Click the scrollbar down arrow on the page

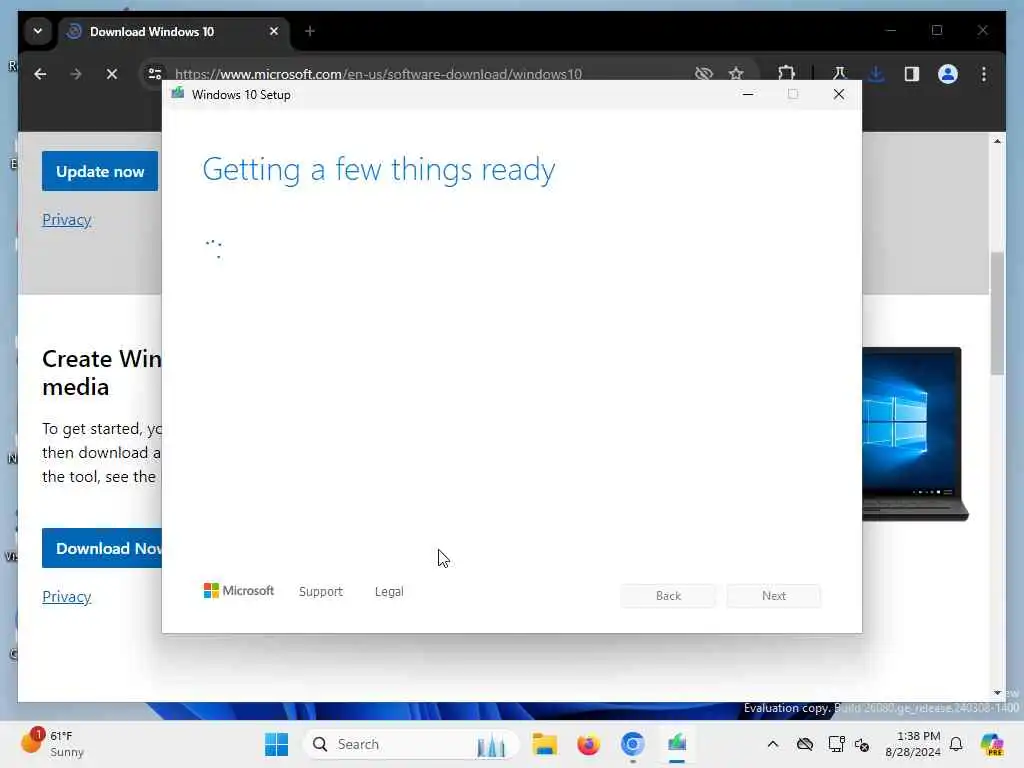coord(997,692)
